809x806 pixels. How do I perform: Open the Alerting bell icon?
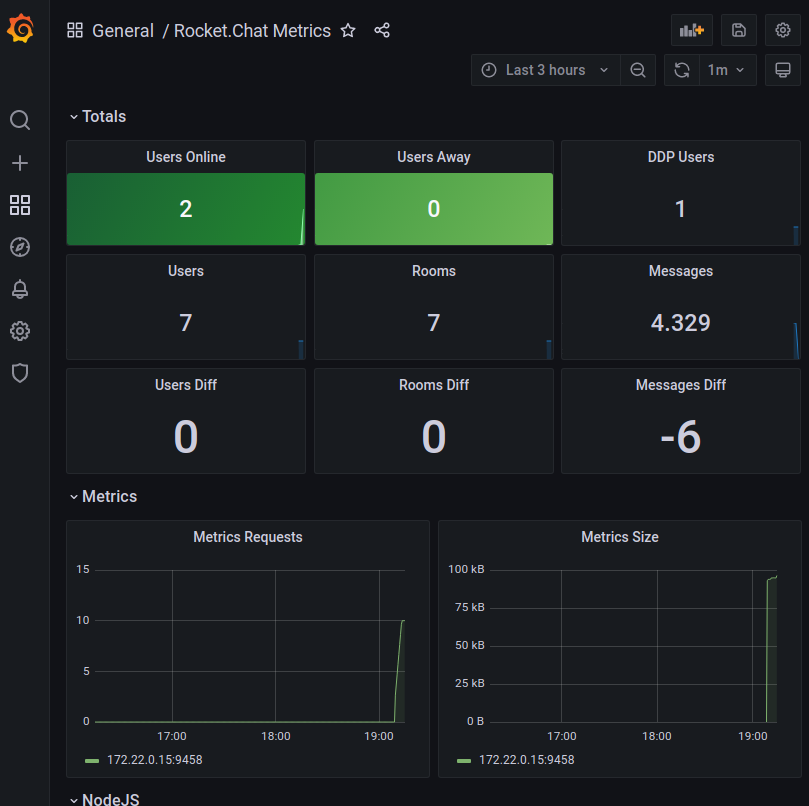point(20,289)
